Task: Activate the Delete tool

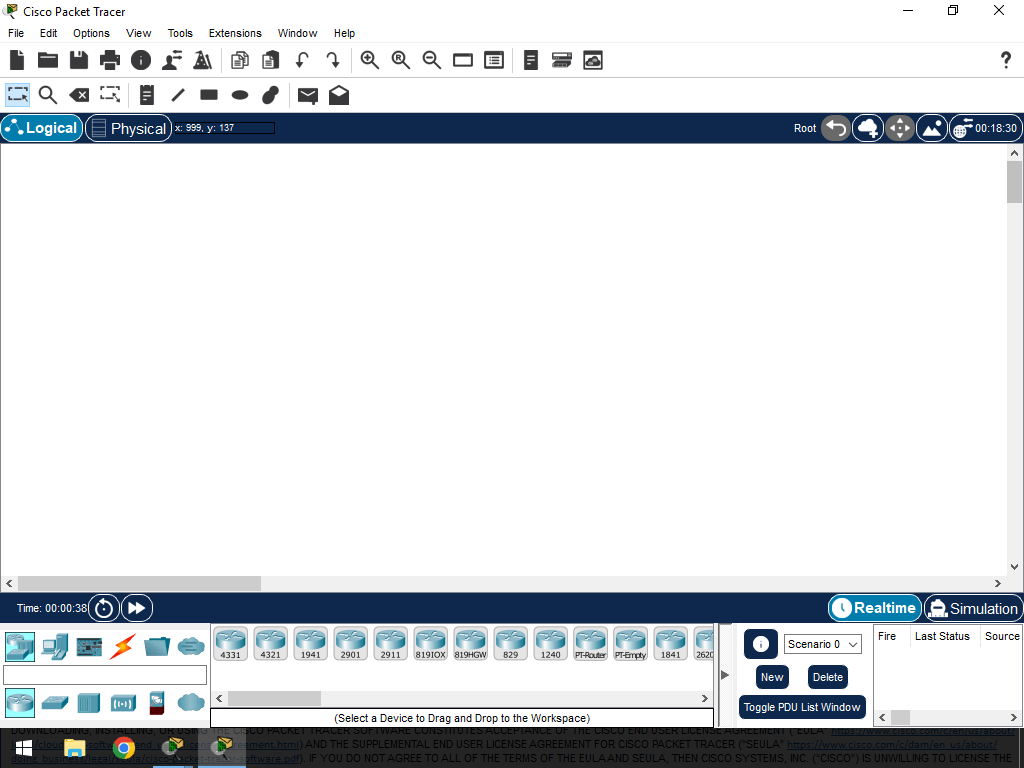Action: [79, 95]
